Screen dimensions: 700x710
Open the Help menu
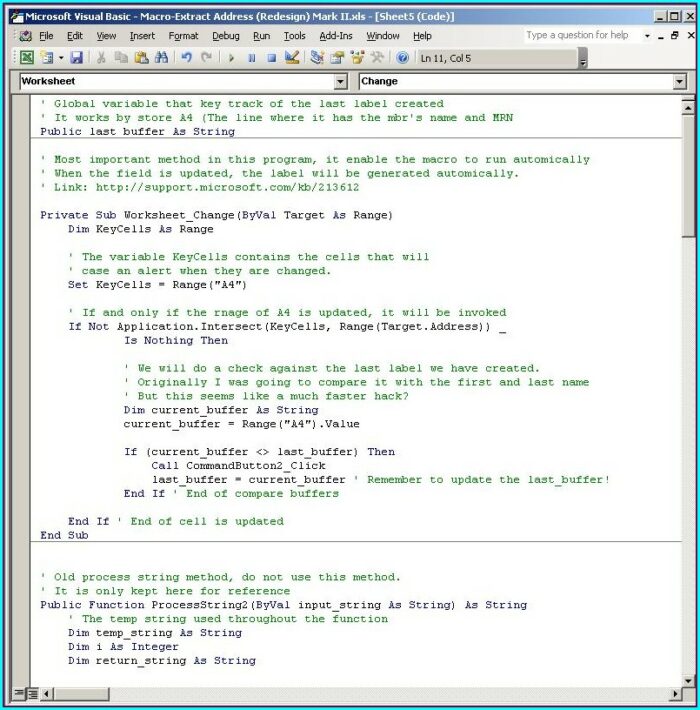click(x=422, y=36)
